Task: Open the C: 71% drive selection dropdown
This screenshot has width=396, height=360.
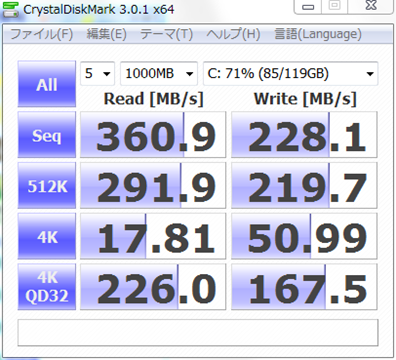Action: (291, 73)
